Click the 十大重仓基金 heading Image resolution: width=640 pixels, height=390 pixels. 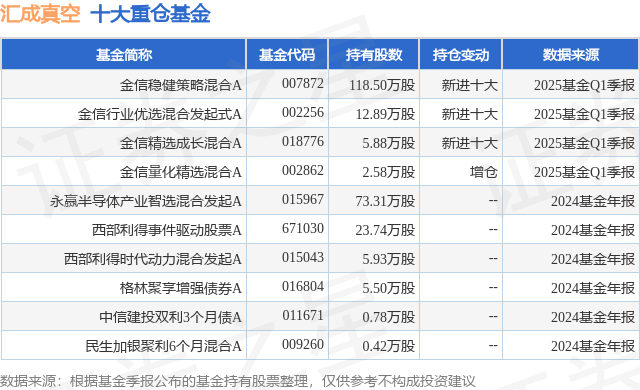(x=150, y=14)
